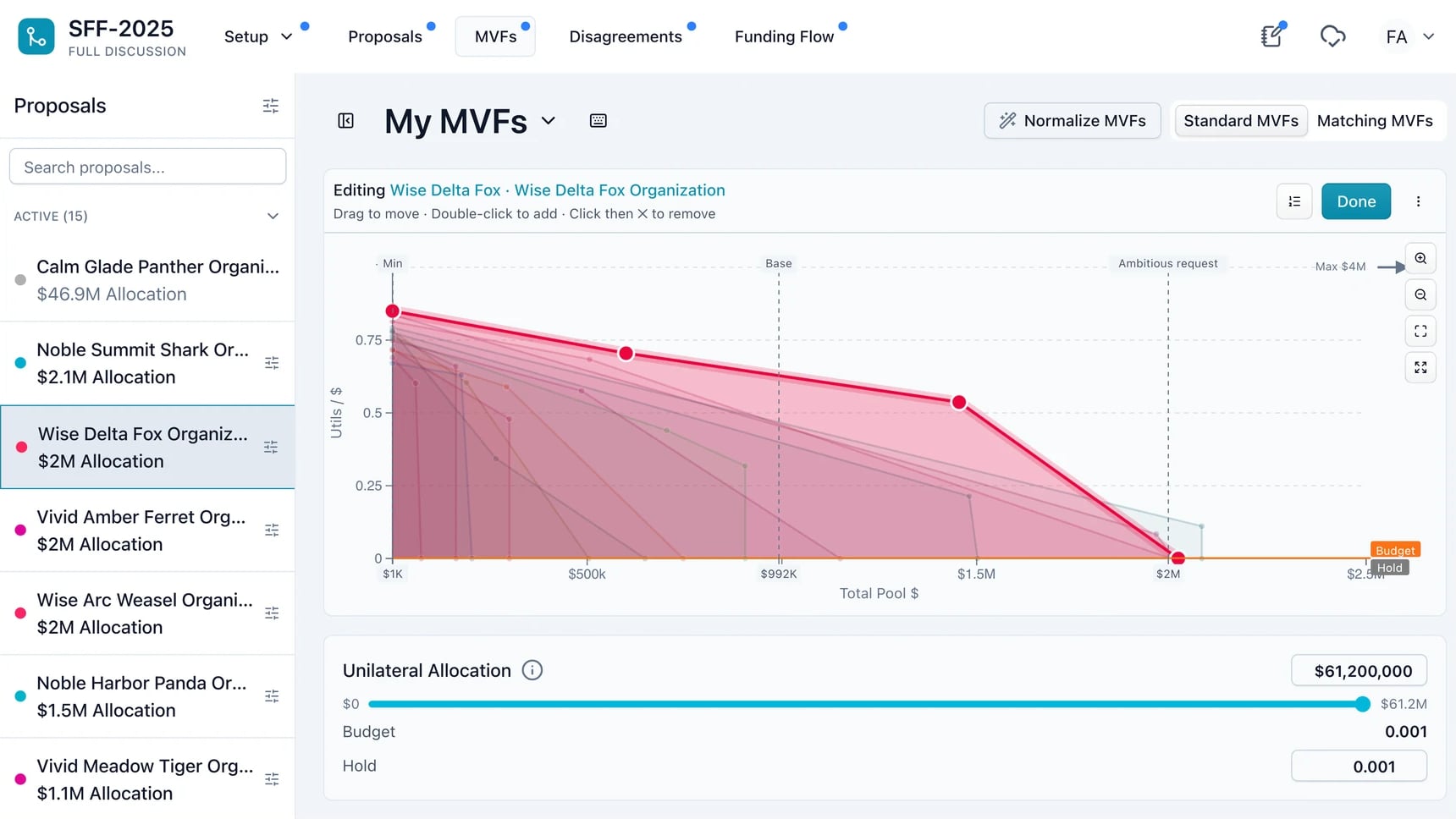Expand the My MVFs title dropdown

[549, 121]
